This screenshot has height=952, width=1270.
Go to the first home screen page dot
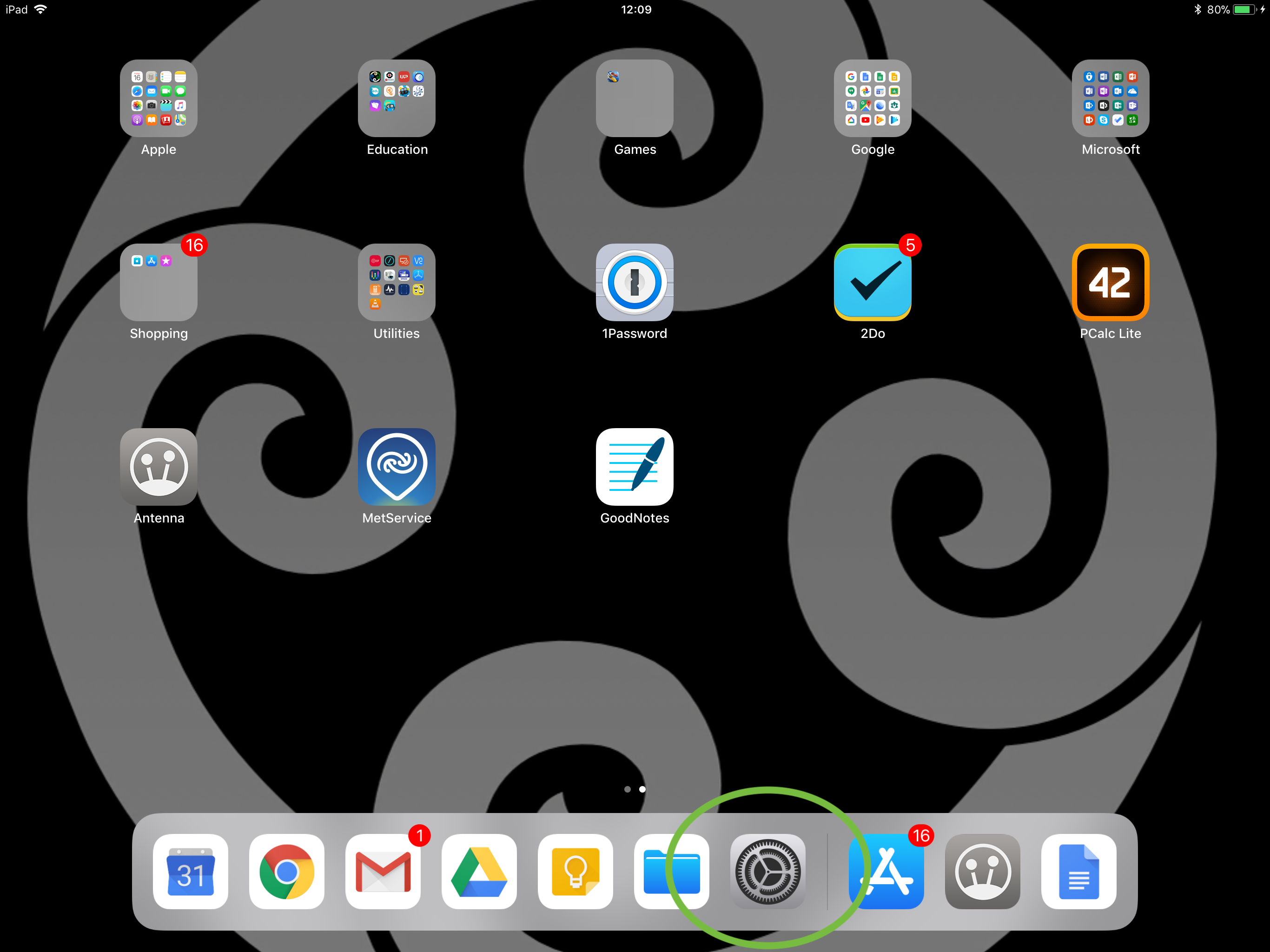(x=628, y=789)
